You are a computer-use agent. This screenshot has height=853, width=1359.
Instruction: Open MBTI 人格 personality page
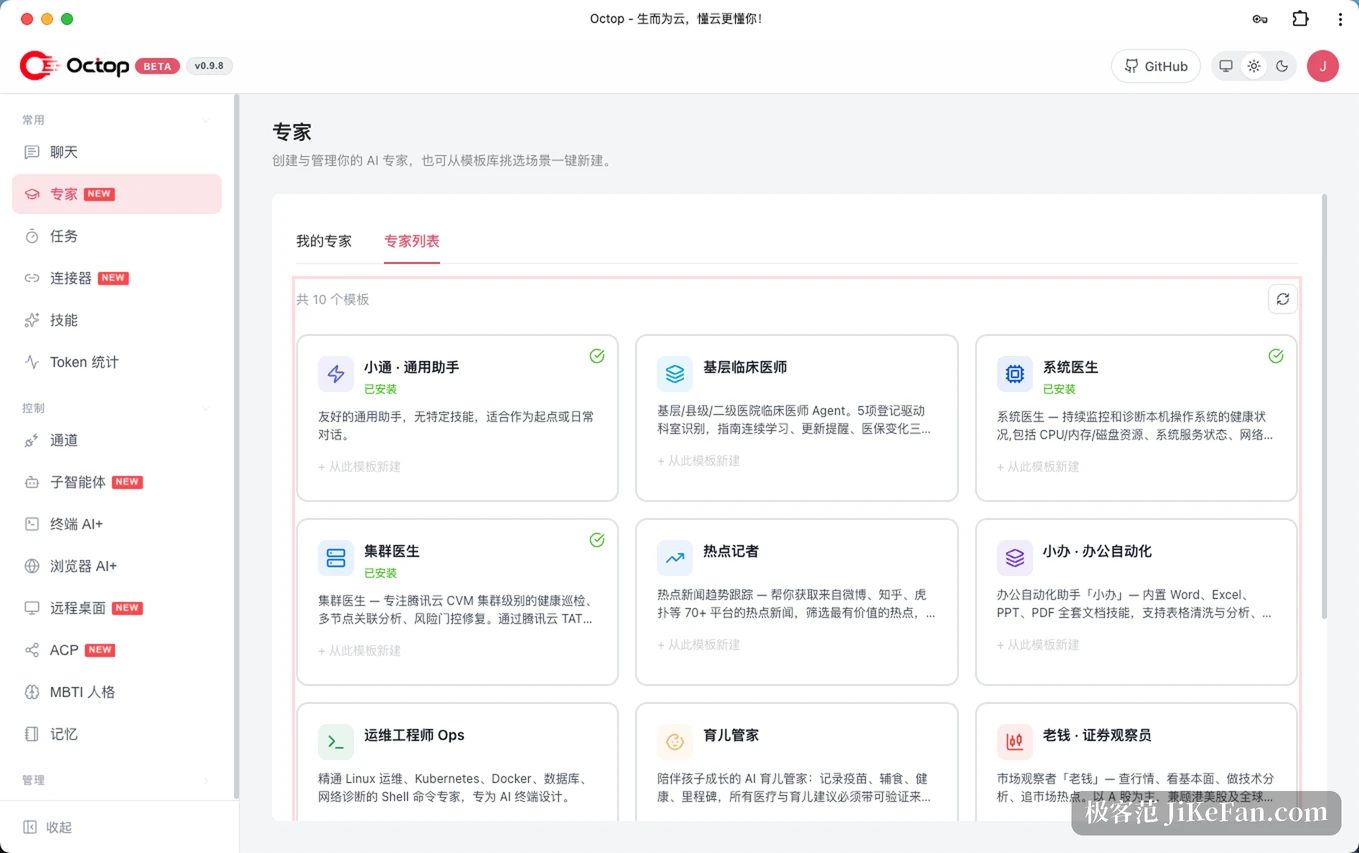point(117,692)
